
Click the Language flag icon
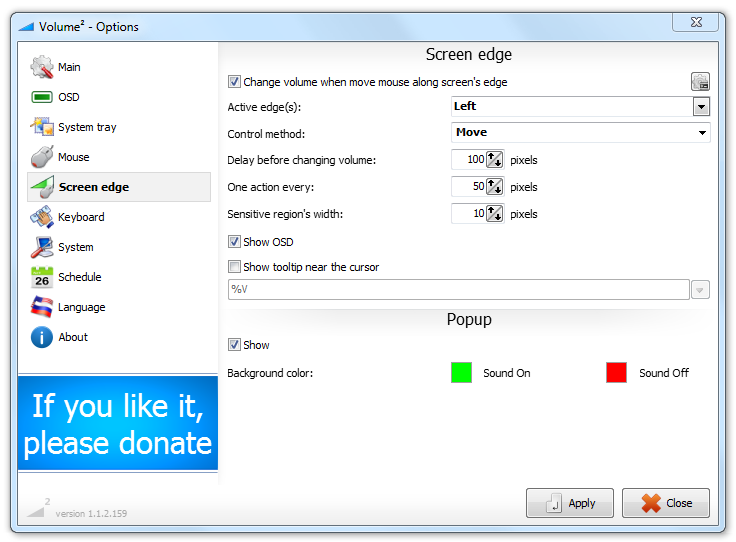click(x=42, y=307)
